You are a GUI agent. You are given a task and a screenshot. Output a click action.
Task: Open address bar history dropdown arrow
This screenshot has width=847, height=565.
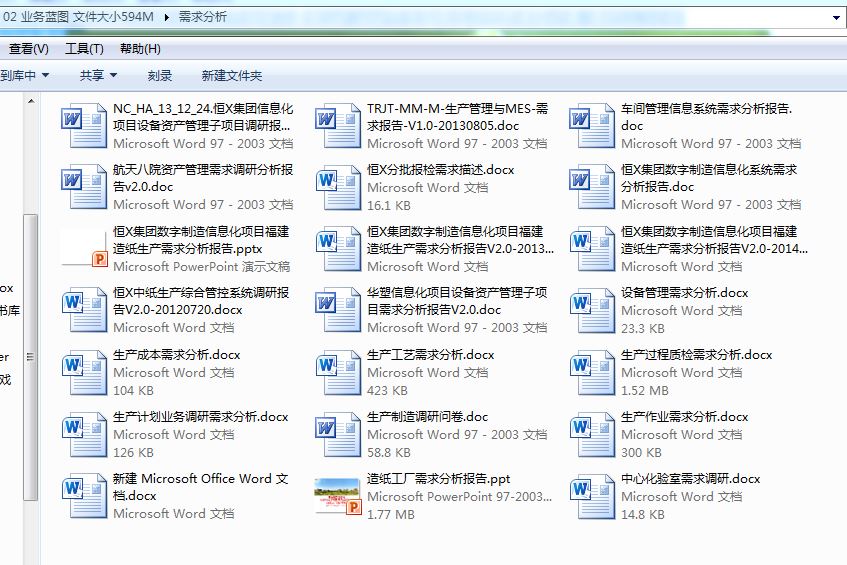click(836, 18)
